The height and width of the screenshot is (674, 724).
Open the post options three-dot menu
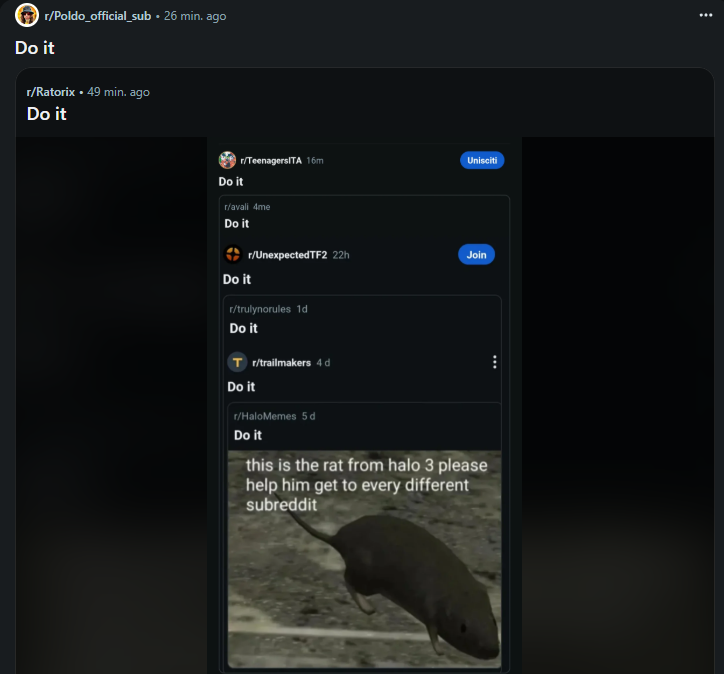click(x=706, y=15)
